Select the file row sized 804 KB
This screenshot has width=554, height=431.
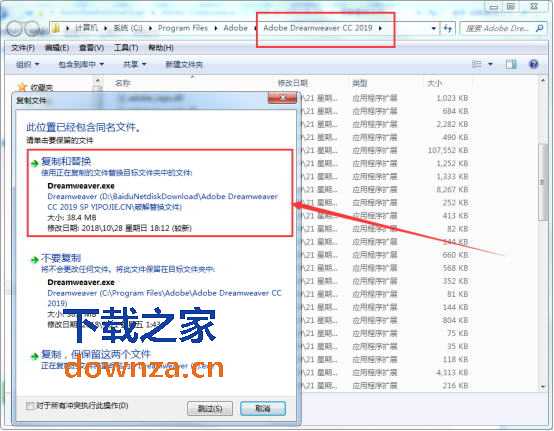click(x=384, y=320)
